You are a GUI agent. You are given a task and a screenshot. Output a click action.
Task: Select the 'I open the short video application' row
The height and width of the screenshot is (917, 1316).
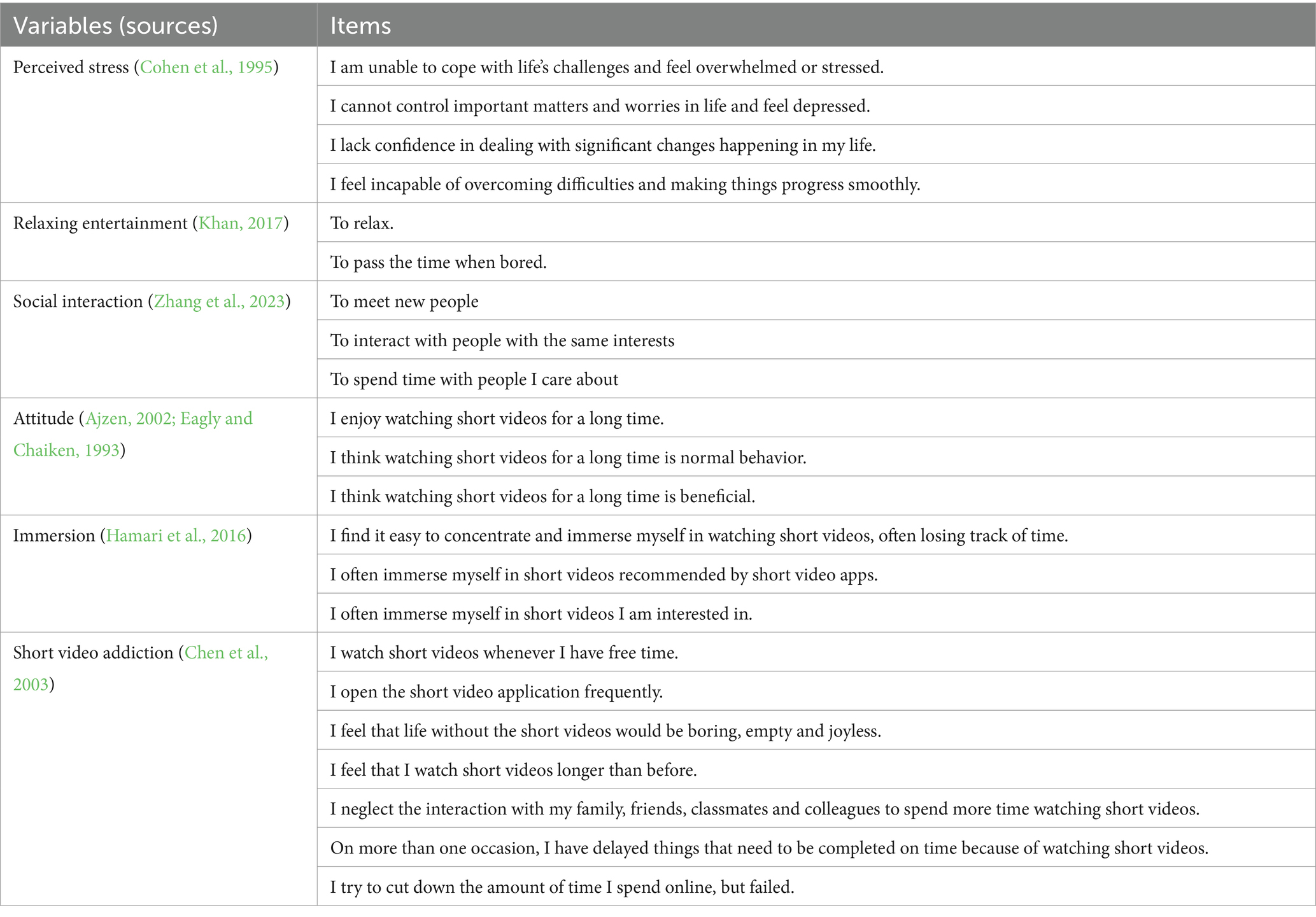816,691
